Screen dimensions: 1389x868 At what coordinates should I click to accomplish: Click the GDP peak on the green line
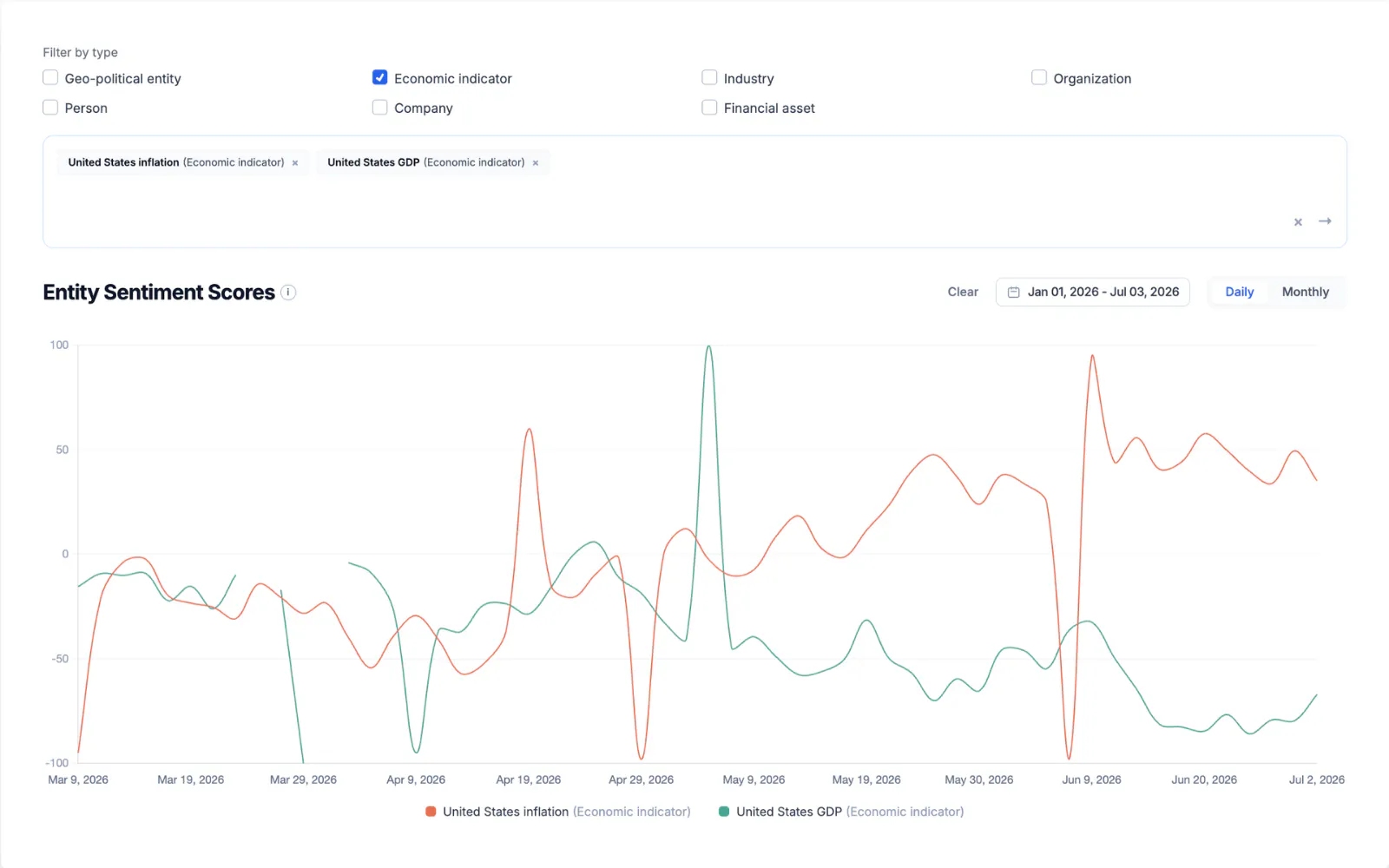pyautogui.click(x=709, y=347)
